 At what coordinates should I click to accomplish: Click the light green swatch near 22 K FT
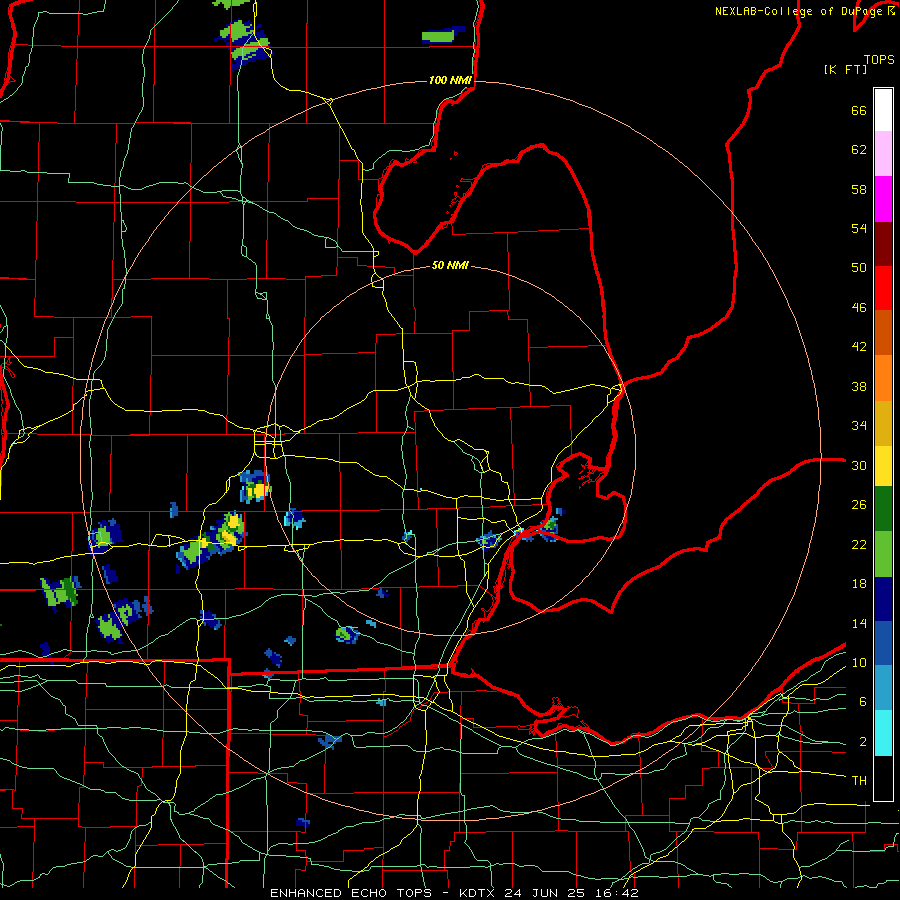point(883,554)
